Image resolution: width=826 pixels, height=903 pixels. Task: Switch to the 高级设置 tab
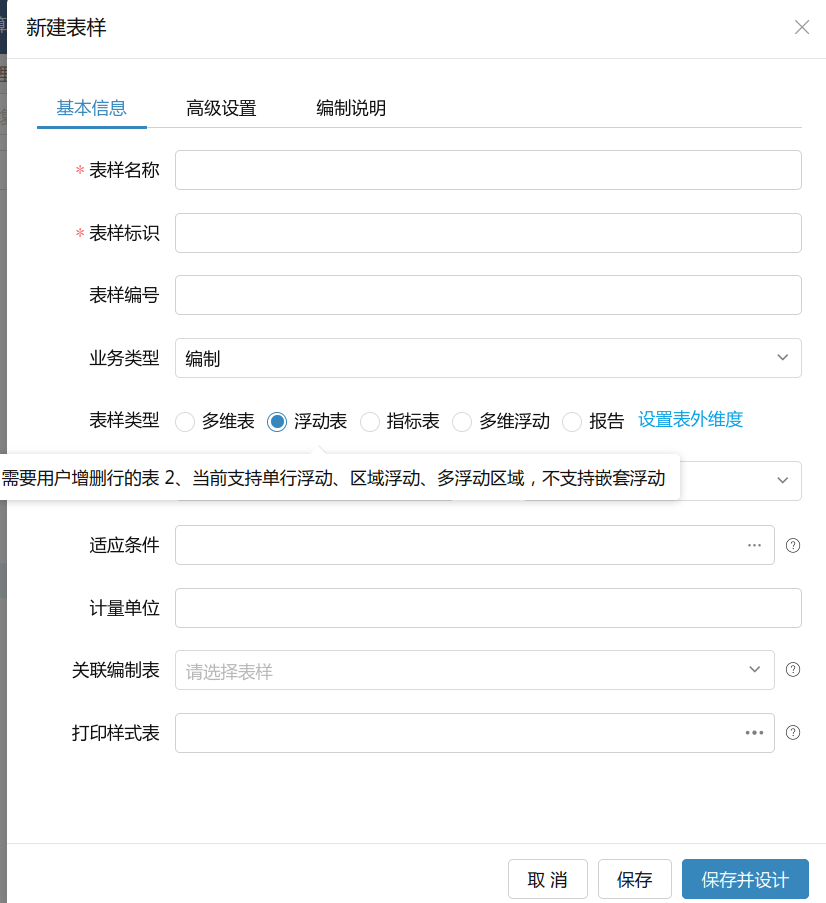(x=221, y=108)
